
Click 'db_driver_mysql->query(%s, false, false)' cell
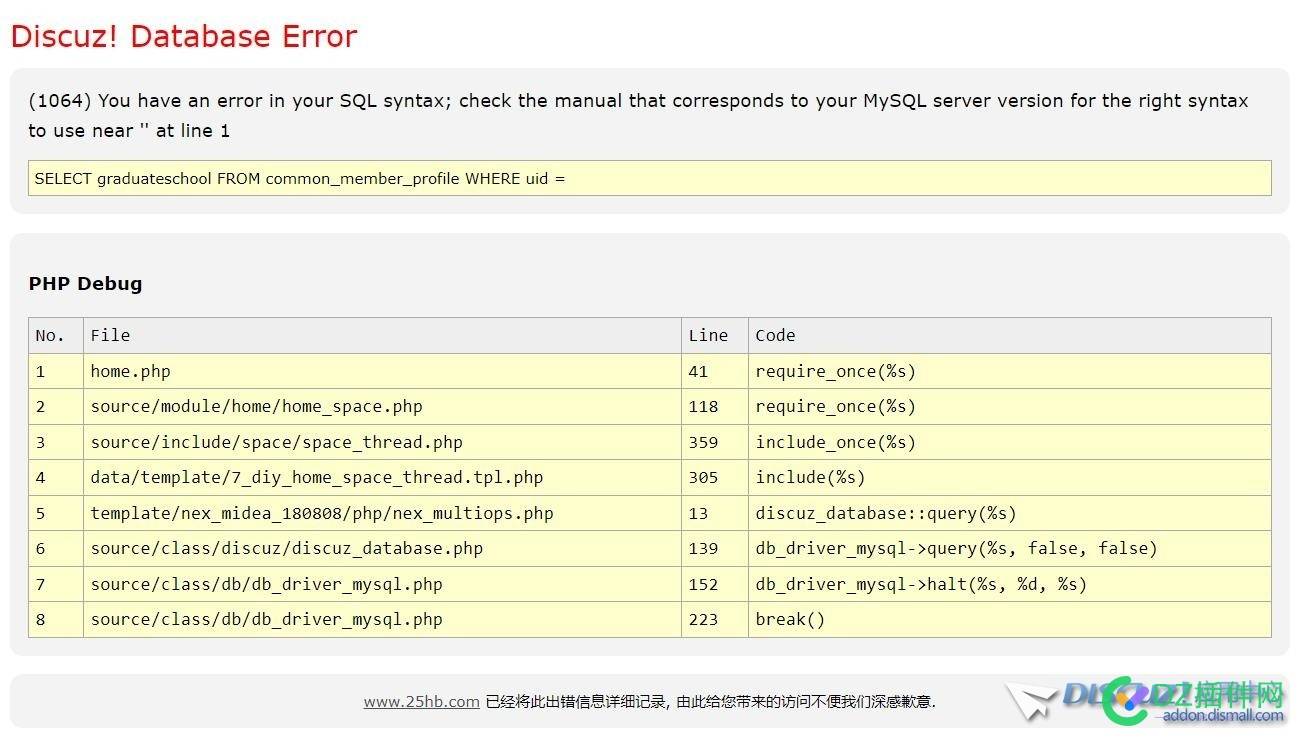[x=1010, y=548]
